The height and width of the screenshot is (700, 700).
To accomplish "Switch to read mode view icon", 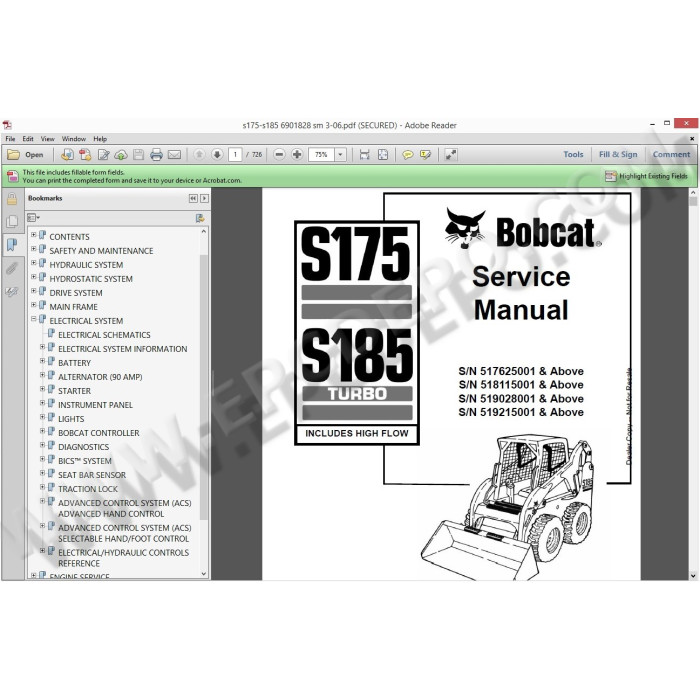I will [x=450, y=154].
